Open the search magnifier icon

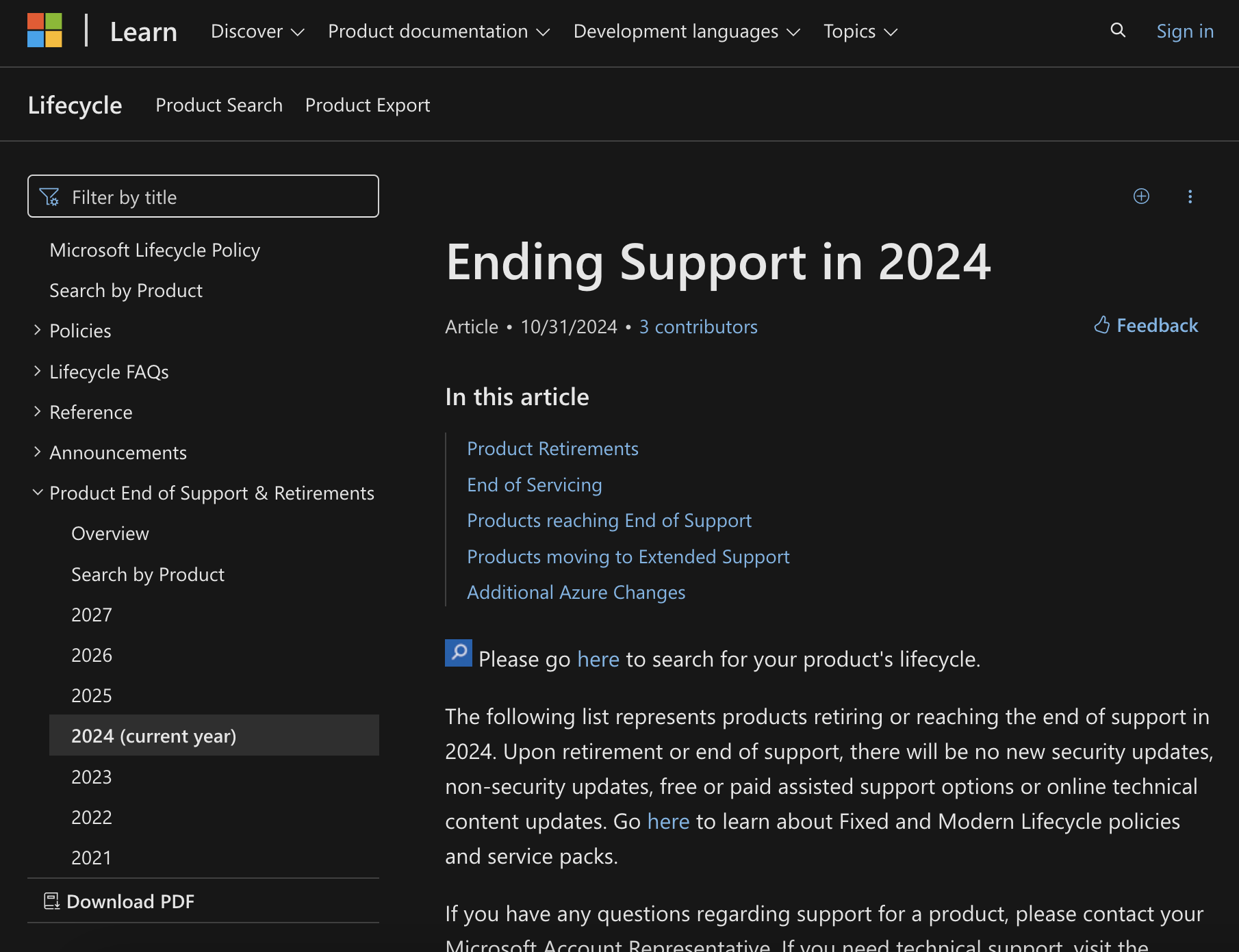tap(1118, 30)
